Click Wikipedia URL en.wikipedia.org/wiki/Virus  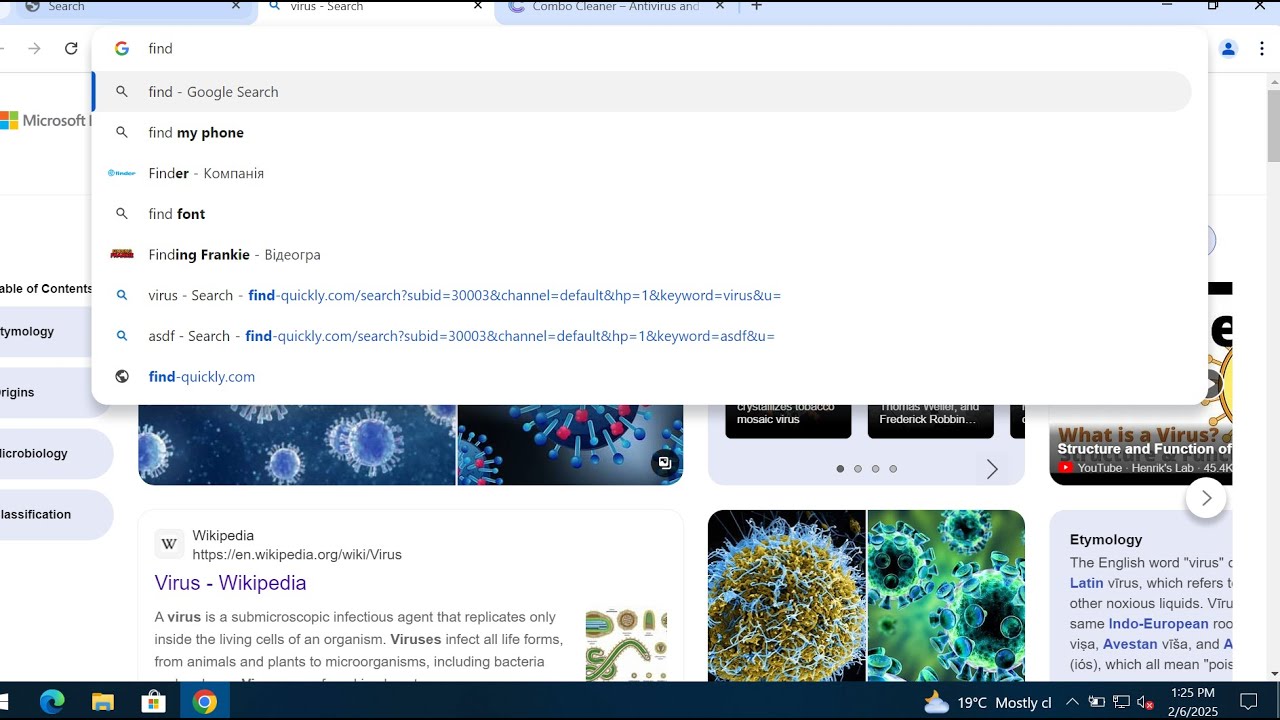tap(297, 555)
